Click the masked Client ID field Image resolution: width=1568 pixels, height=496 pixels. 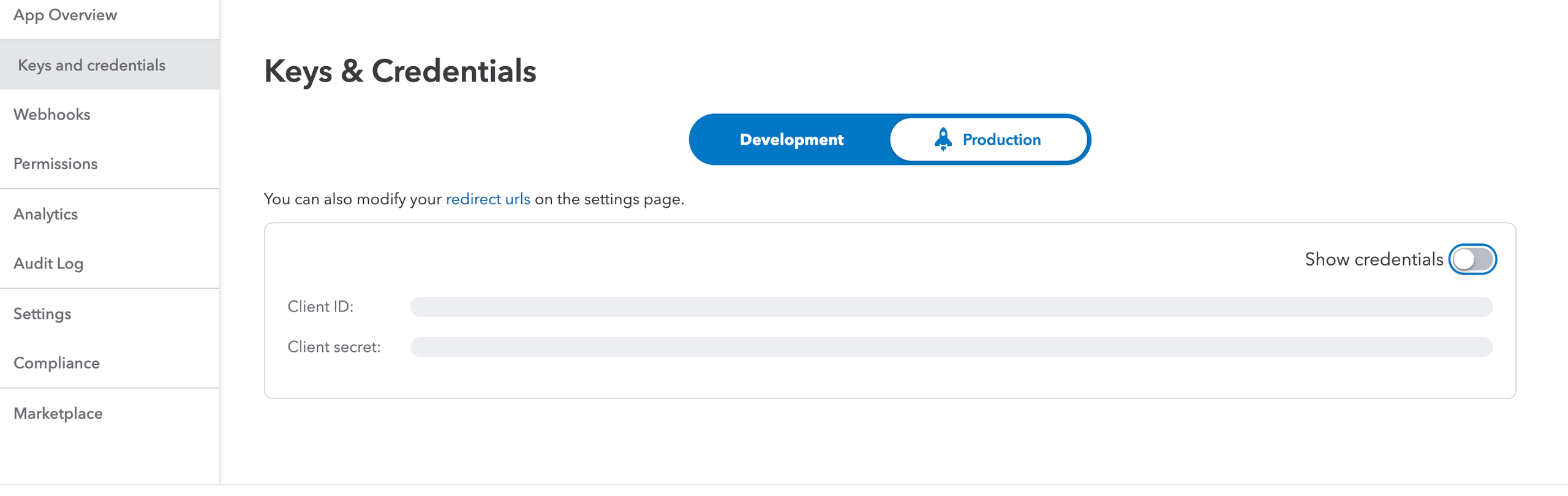(951, 307)
